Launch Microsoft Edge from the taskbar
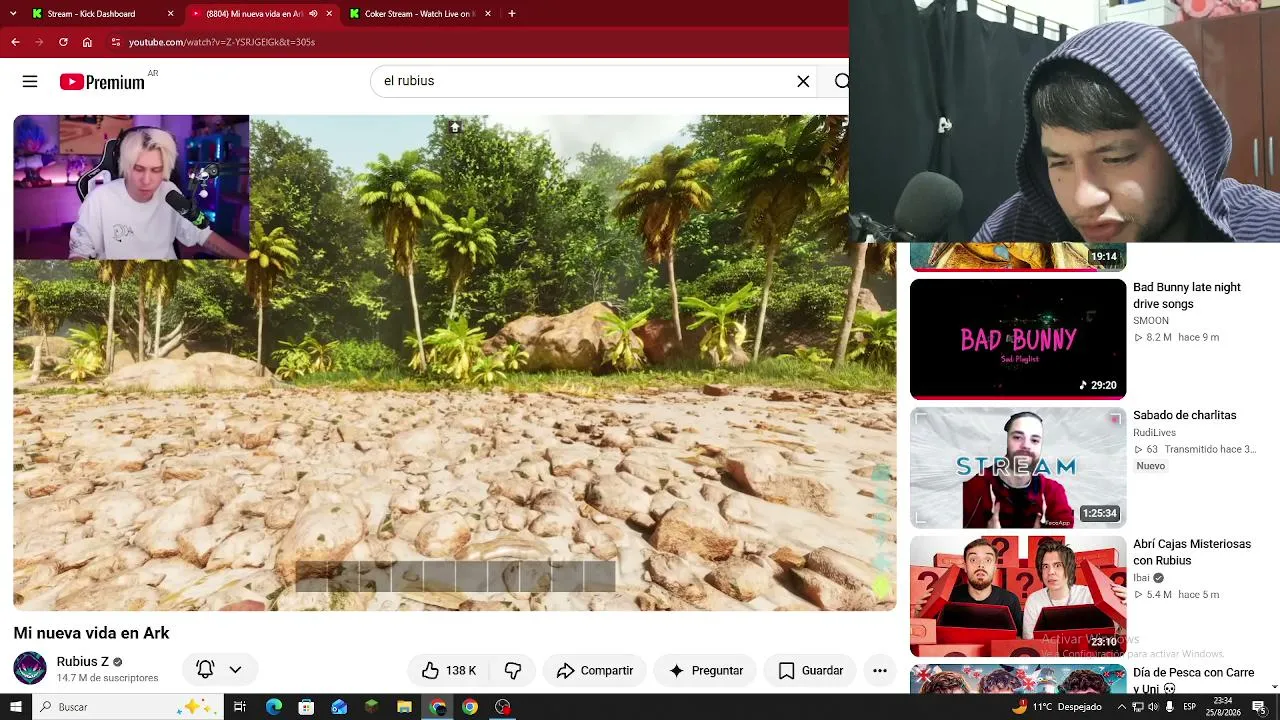Viewport: 1280px width, 720px height. (274, 707)
